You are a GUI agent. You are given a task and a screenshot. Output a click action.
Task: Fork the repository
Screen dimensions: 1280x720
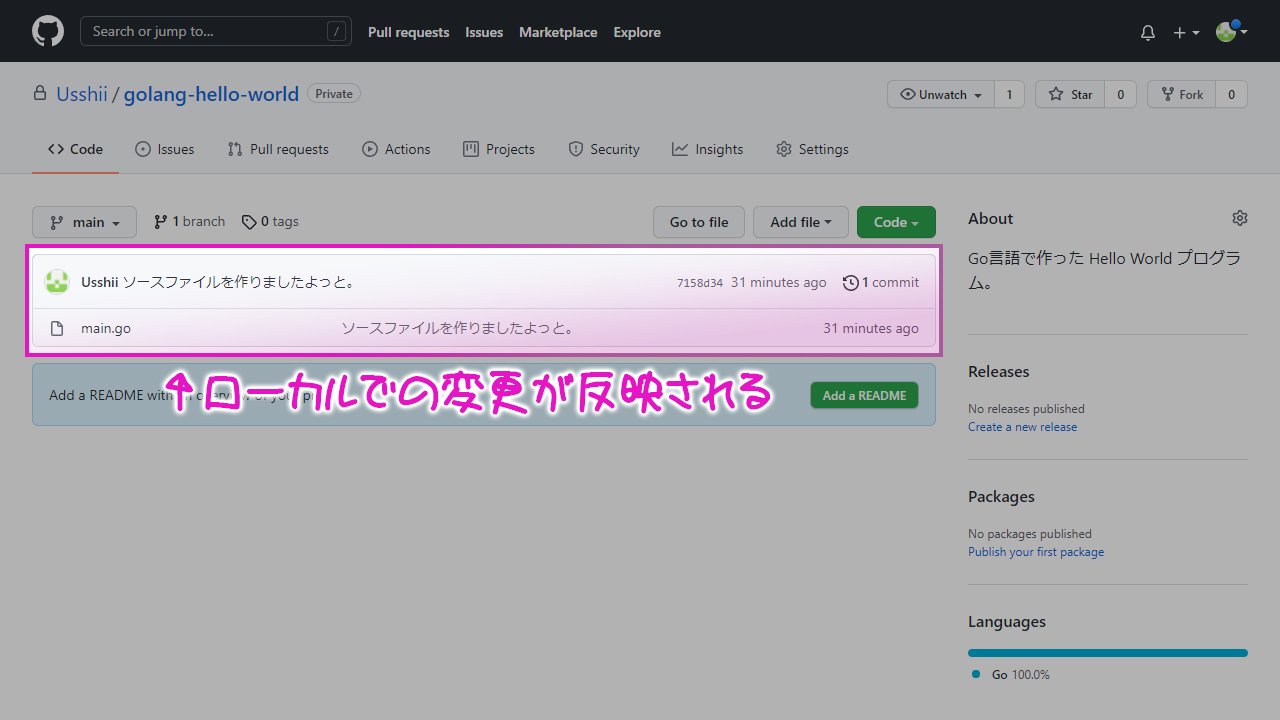click(1181, 94)
